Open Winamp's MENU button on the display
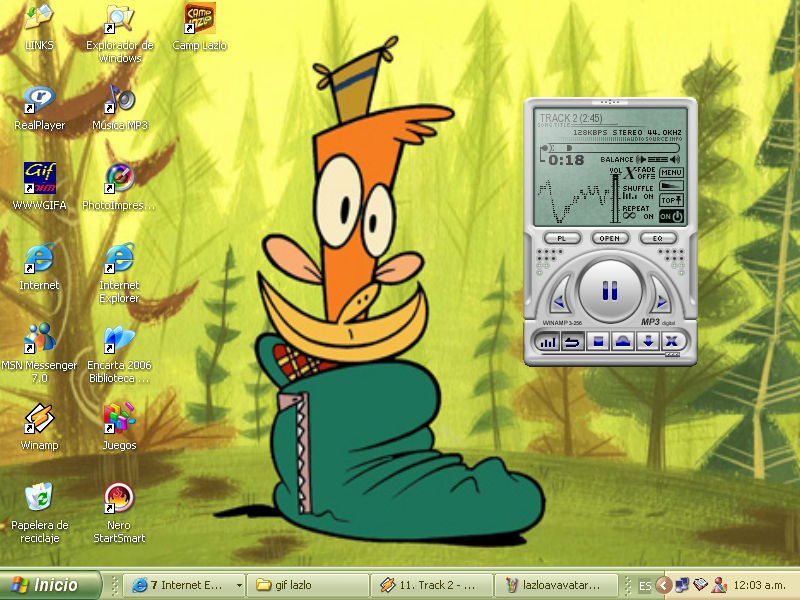 671,172
